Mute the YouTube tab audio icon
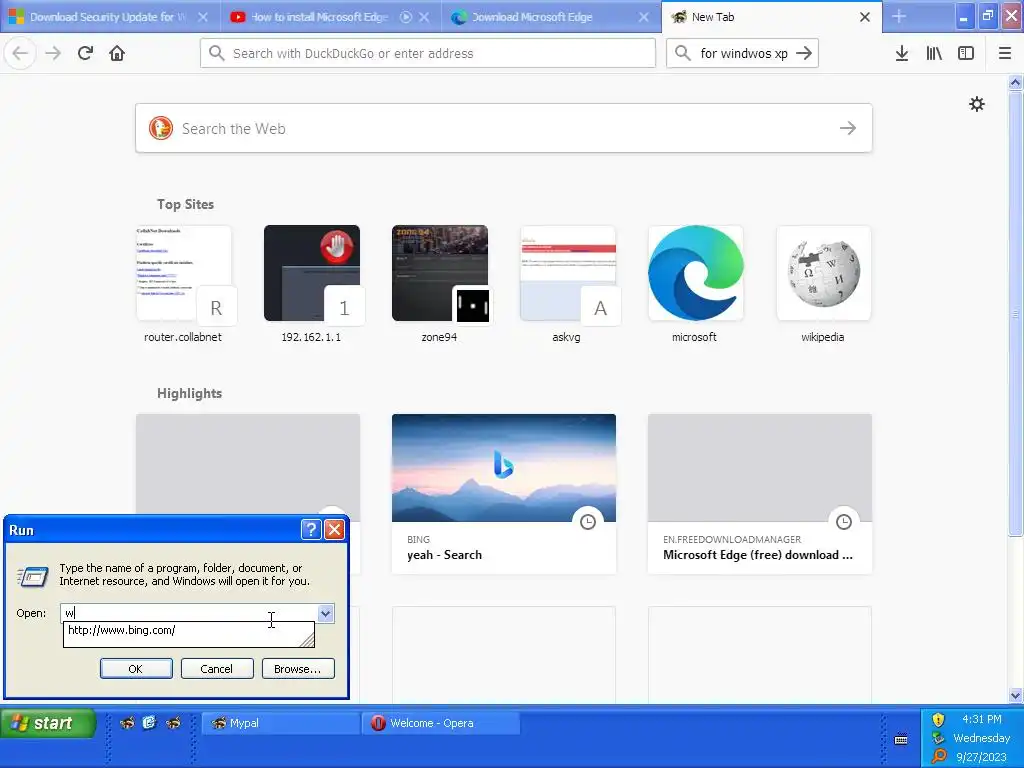 pos(406,17)
